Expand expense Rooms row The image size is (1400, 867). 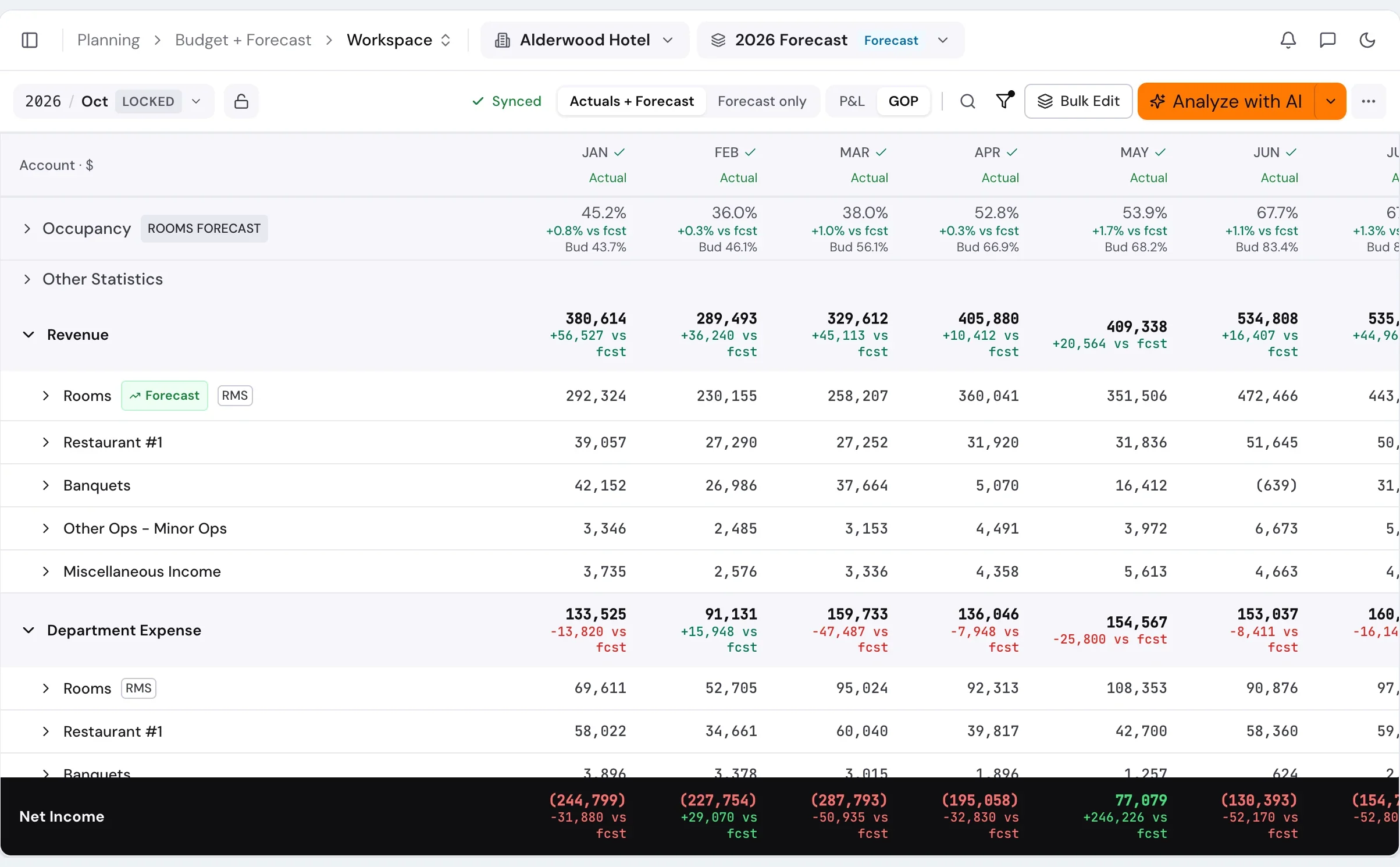[45, 688]
